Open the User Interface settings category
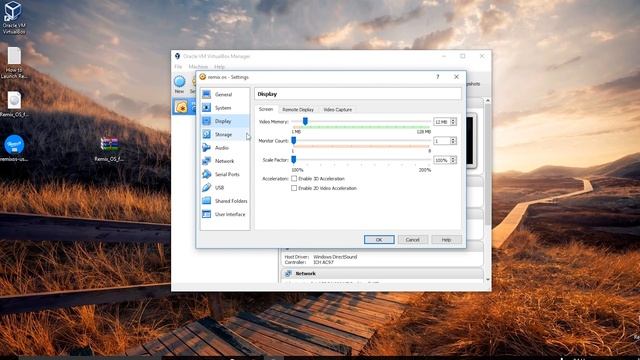Image resolution: width=640 pixels, height=360 pixels. coord(225,214)
